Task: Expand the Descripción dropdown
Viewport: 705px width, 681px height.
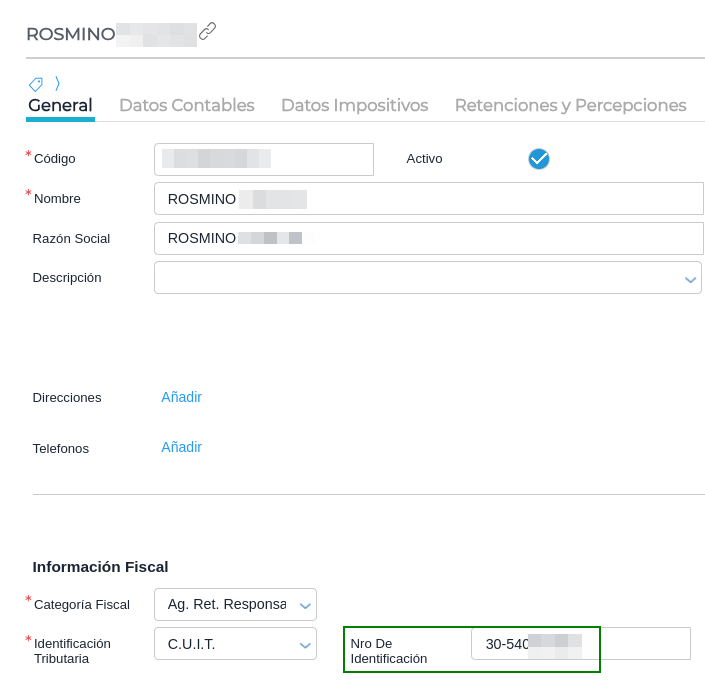Action: (x=690, y=279)
